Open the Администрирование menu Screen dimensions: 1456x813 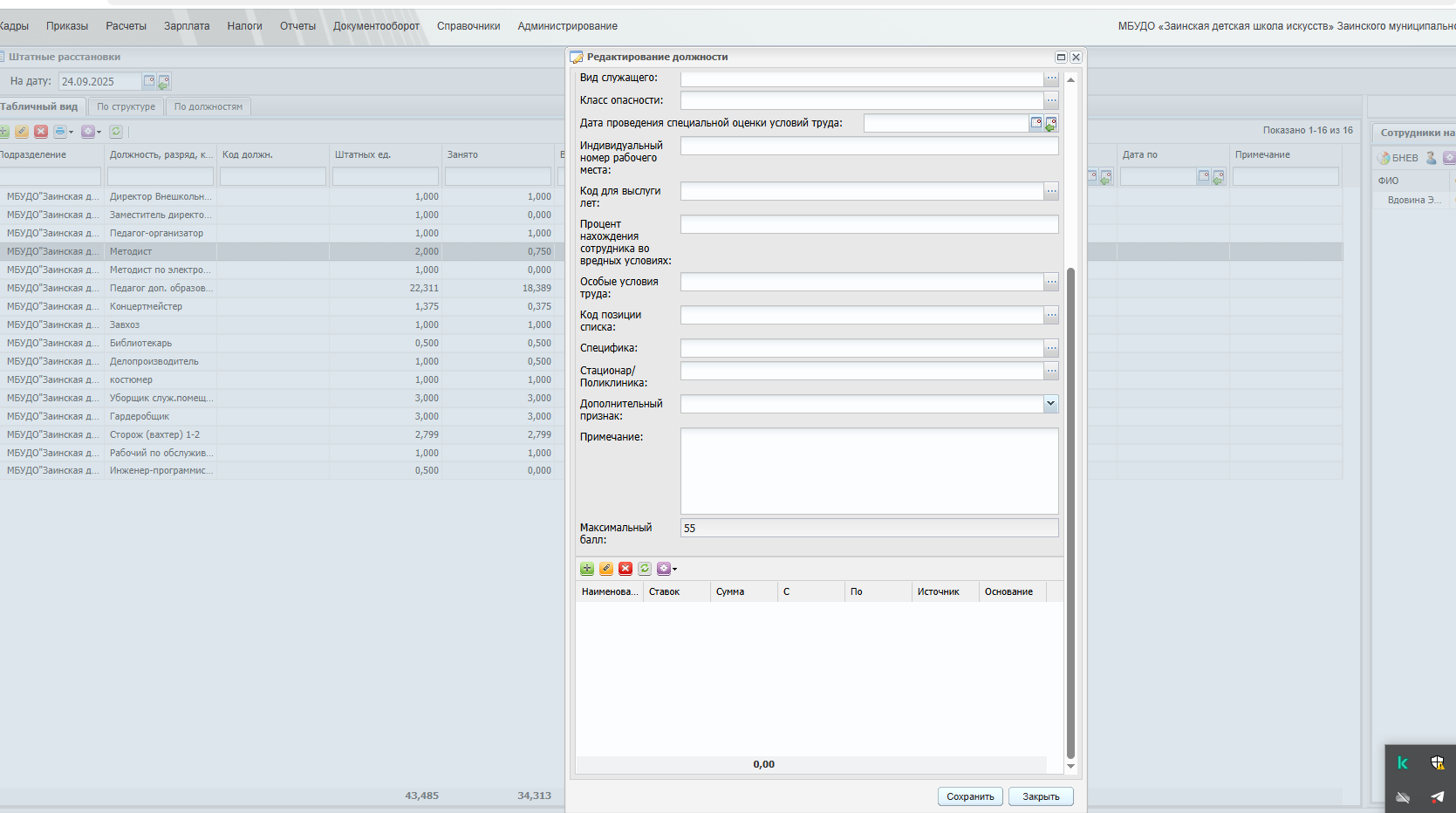(x=567, y=26)
